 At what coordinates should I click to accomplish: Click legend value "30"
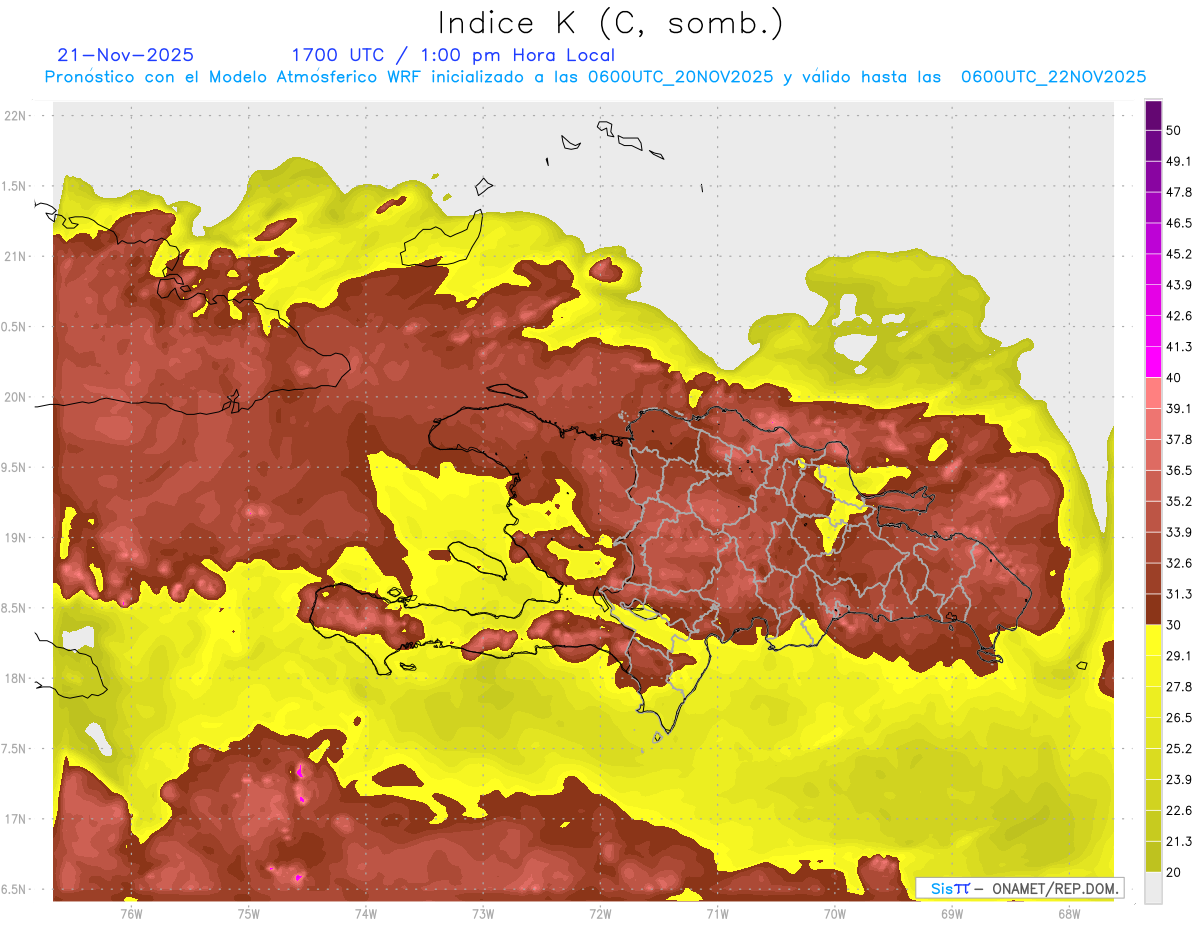click(1174, 625)
